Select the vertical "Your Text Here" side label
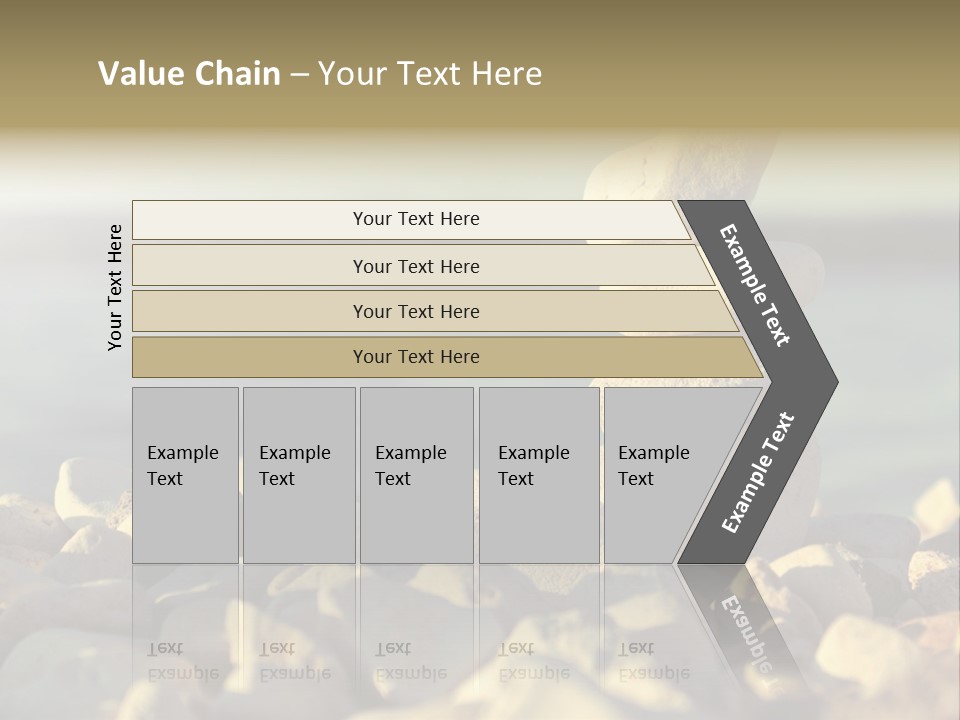The width and height of the screenshot is (960, 720). 115,287
